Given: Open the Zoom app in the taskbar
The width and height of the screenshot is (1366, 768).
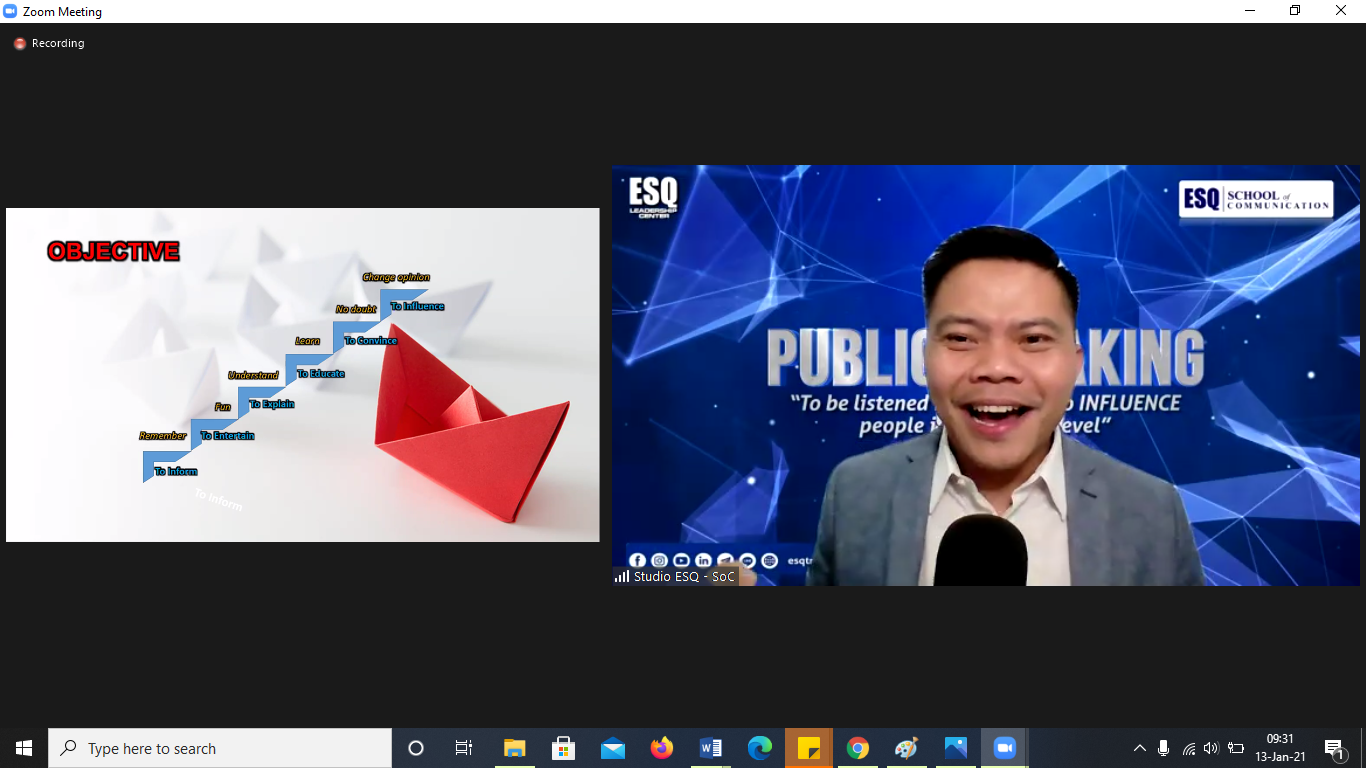Looking at the screenshot, I should (x=1004, y=748).
